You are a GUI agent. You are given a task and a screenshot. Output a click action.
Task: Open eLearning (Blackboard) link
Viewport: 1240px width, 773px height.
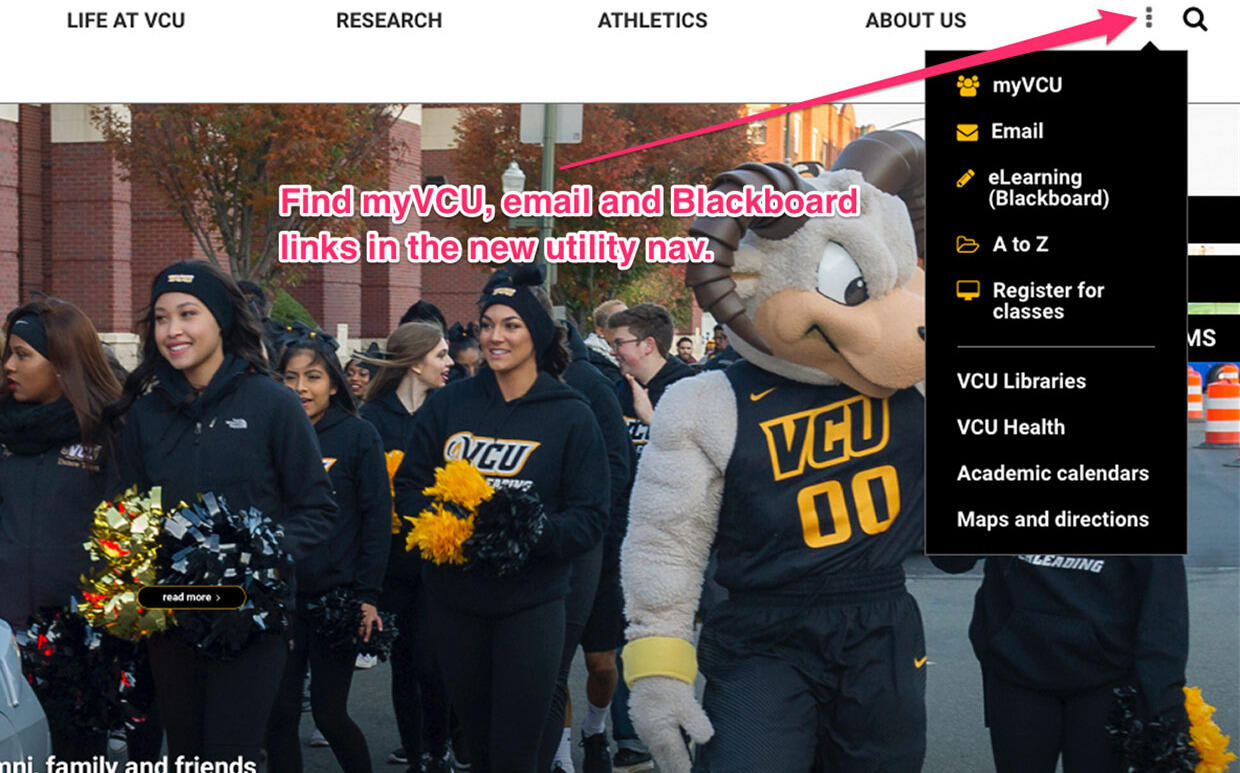[x=1049, y=188]
